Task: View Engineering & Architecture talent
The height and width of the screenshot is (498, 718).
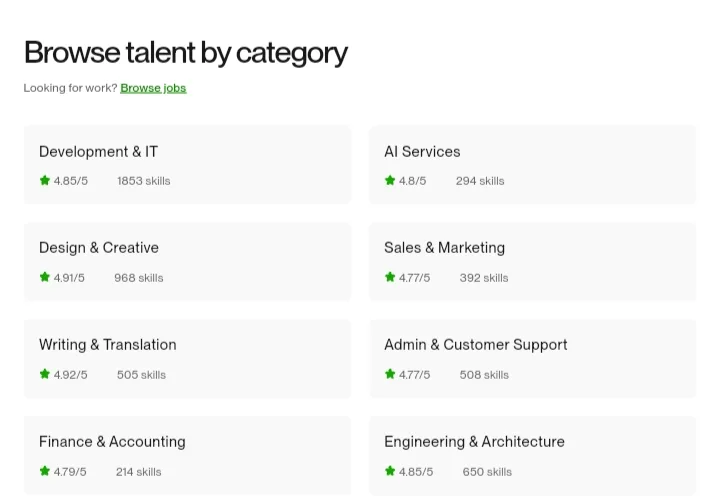Action: (474, 442)
